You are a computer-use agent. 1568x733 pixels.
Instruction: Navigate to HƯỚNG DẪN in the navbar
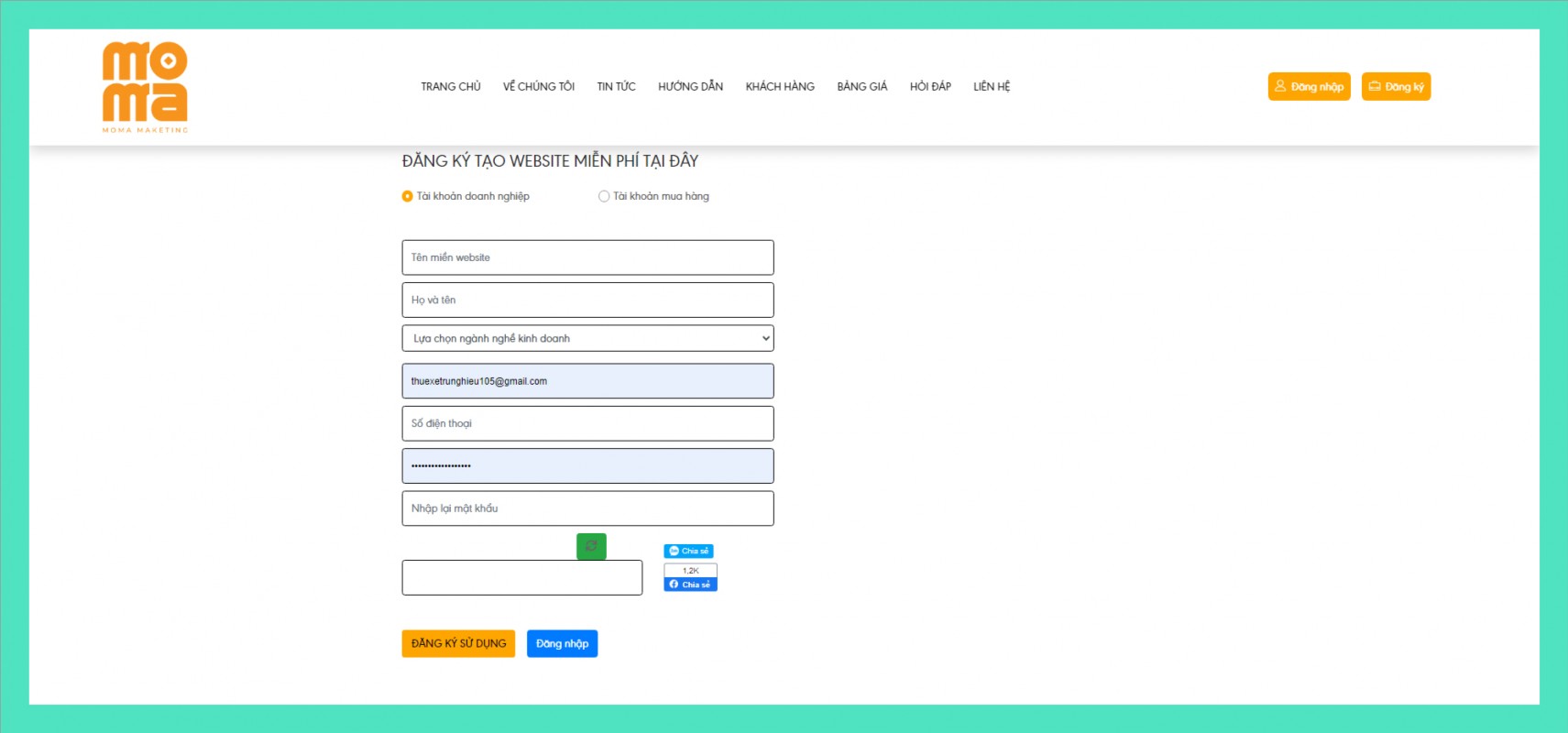coord(690,86)
